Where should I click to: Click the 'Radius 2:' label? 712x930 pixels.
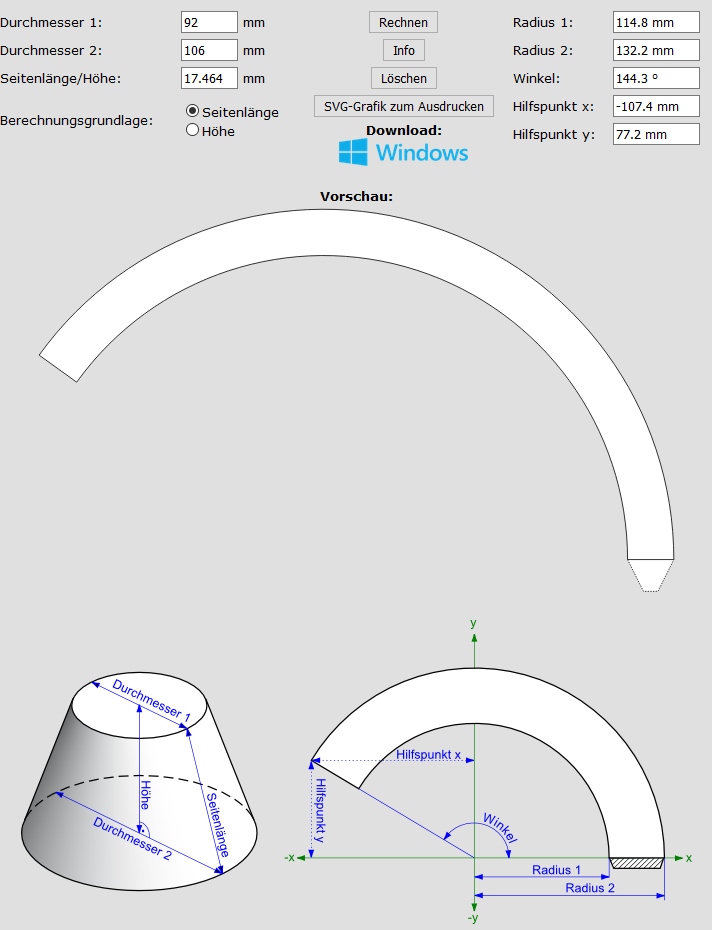pyautogui.click(x=543, y=50)
